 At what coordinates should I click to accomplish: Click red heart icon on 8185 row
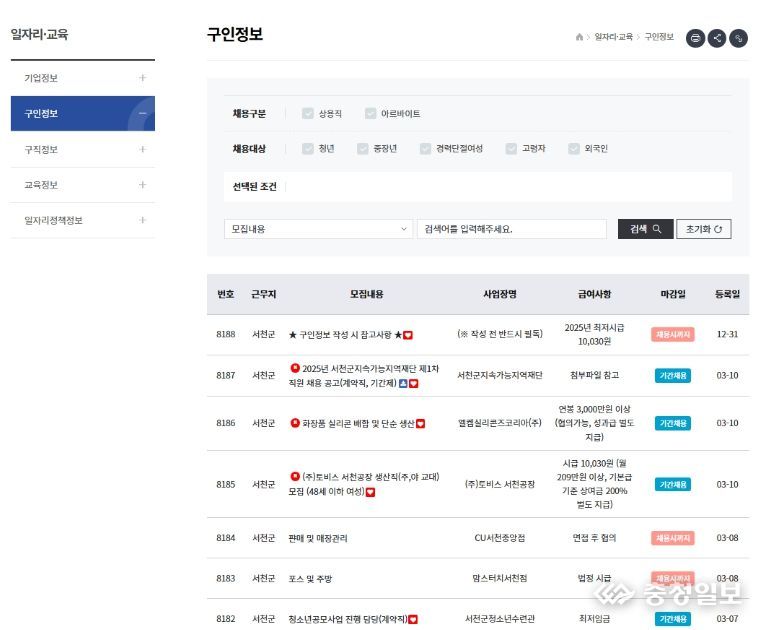370,492
